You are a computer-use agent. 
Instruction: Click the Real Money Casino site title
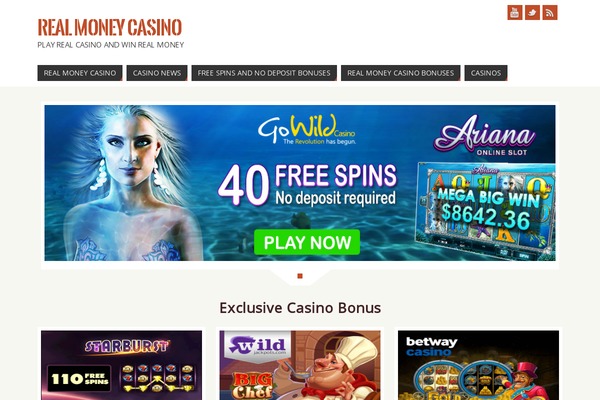pos(109,28)
